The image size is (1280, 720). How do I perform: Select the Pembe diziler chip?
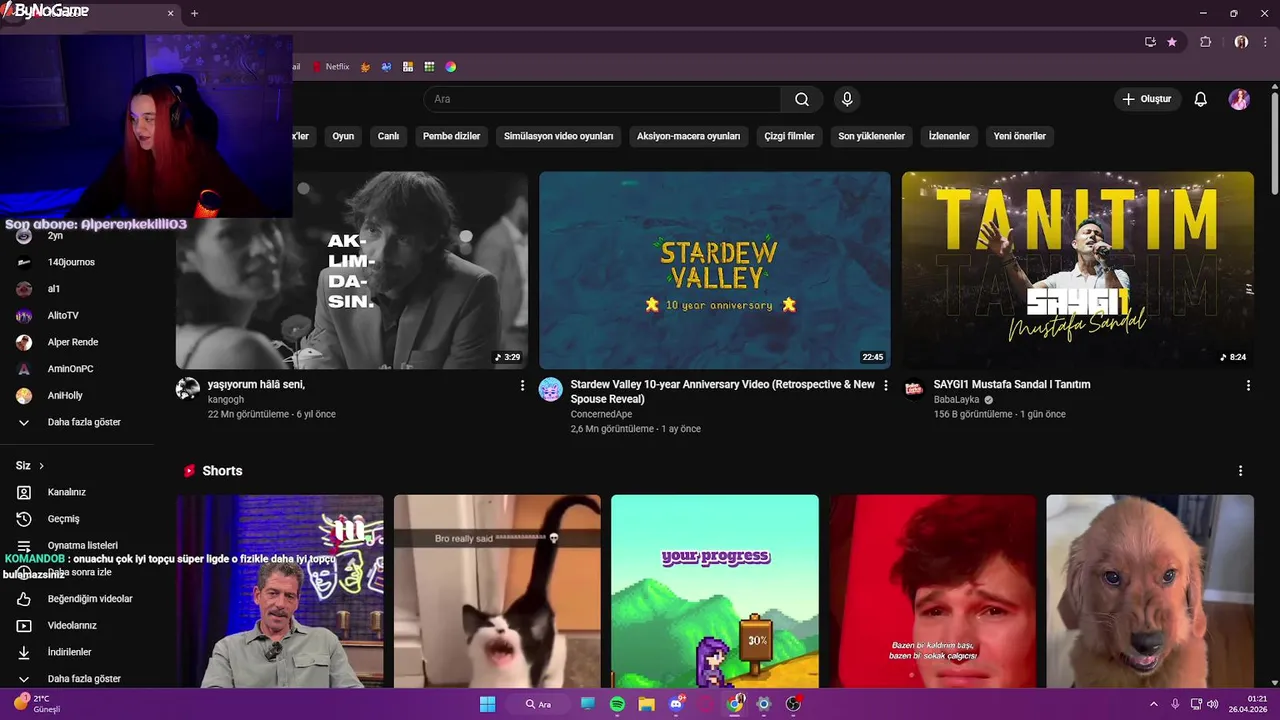(x=451, y=136)
